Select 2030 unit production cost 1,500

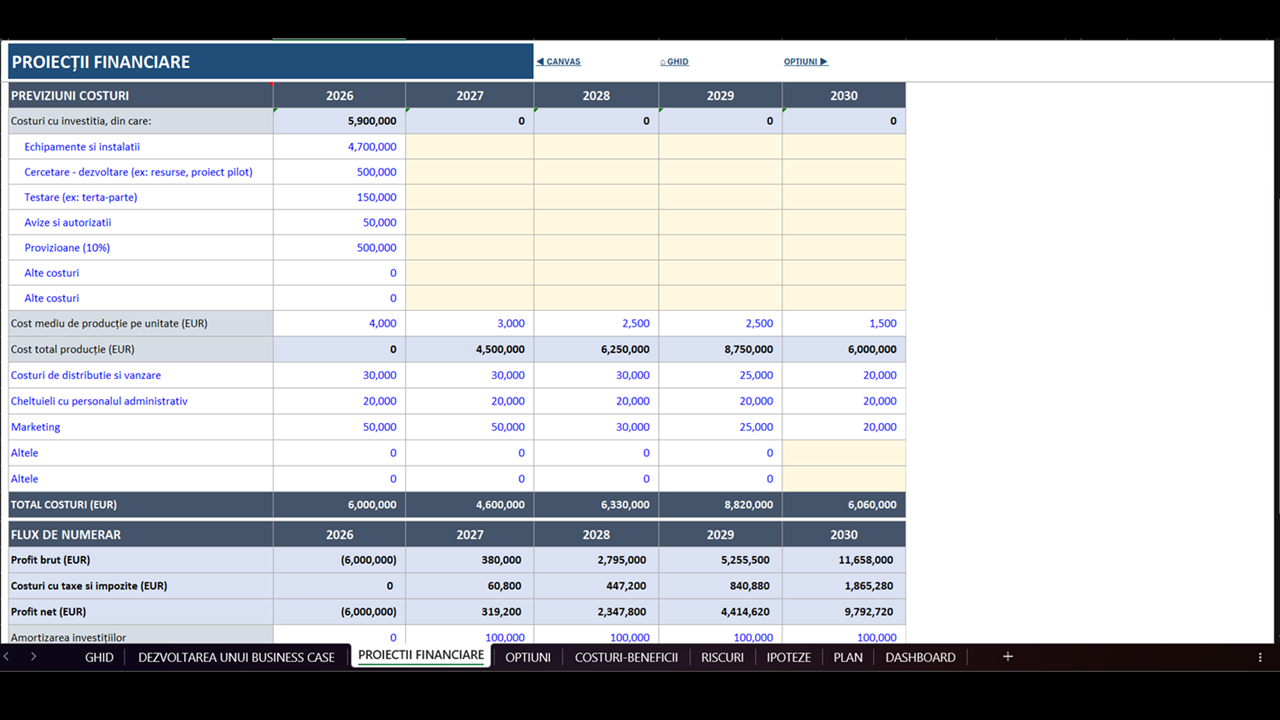tap(844, 324)
